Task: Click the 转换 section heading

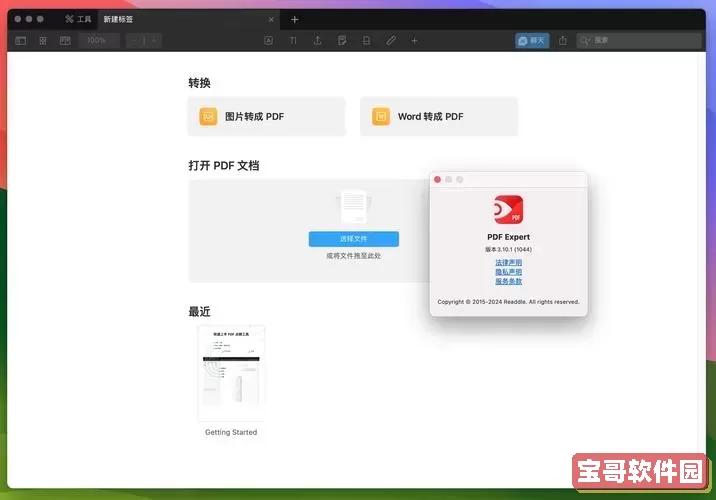Action: point(200,83)
